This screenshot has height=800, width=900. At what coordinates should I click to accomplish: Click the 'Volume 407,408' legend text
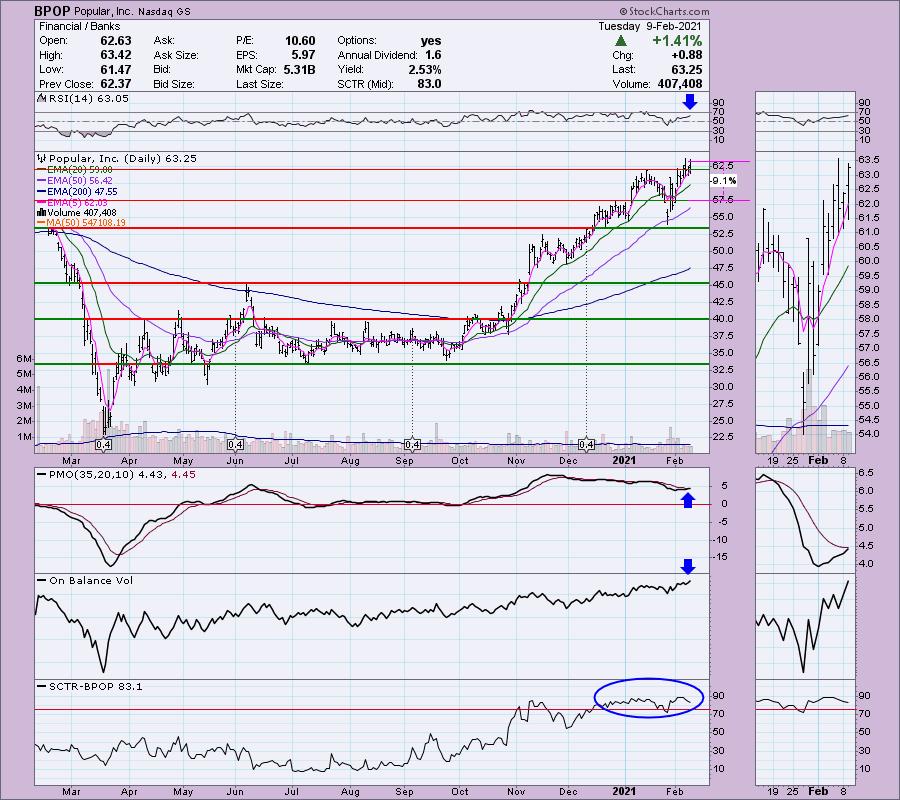point(82,212)
